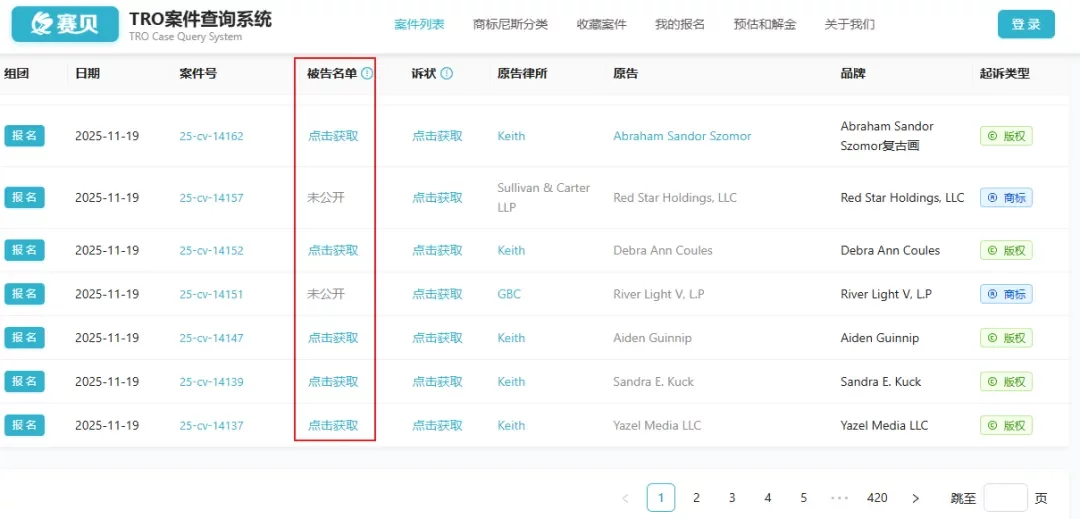Viewport: 1080px width, 519px height.
Task: Click 版权 tag in Sandra E. Kuck row
Action: click(x=1006, y=381)
